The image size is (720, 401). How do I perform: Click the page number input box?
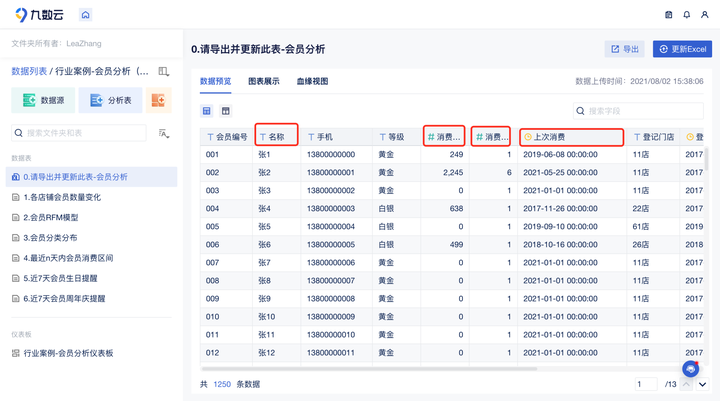click(x=647, y=384)
